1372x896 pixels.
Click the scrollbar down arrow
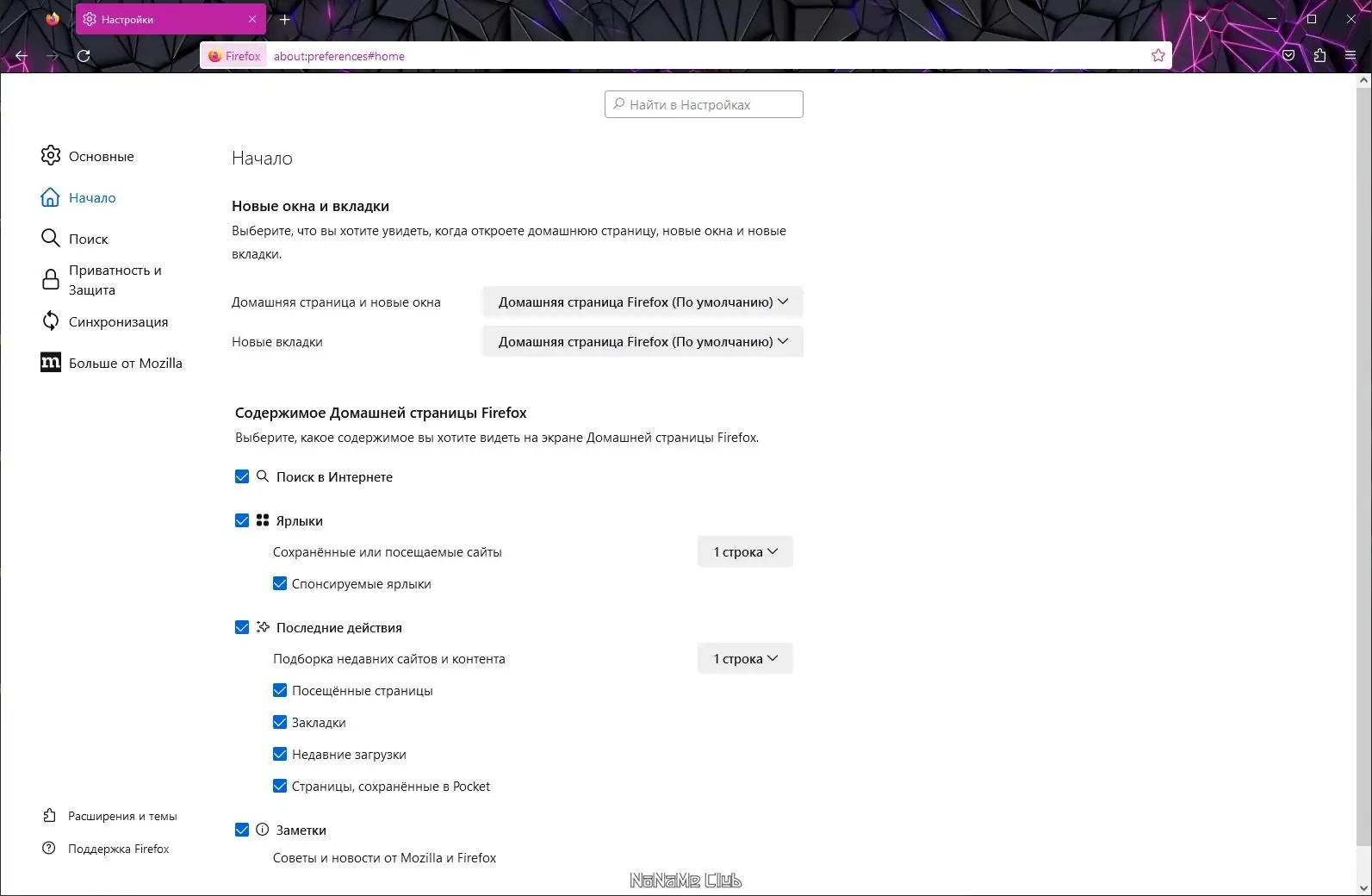coord(1363,887)
